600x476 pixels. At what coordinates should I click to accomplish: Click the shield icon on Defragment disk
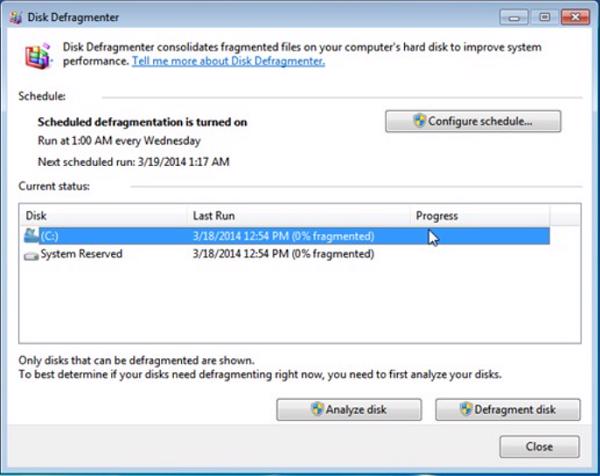click(466, 410)
